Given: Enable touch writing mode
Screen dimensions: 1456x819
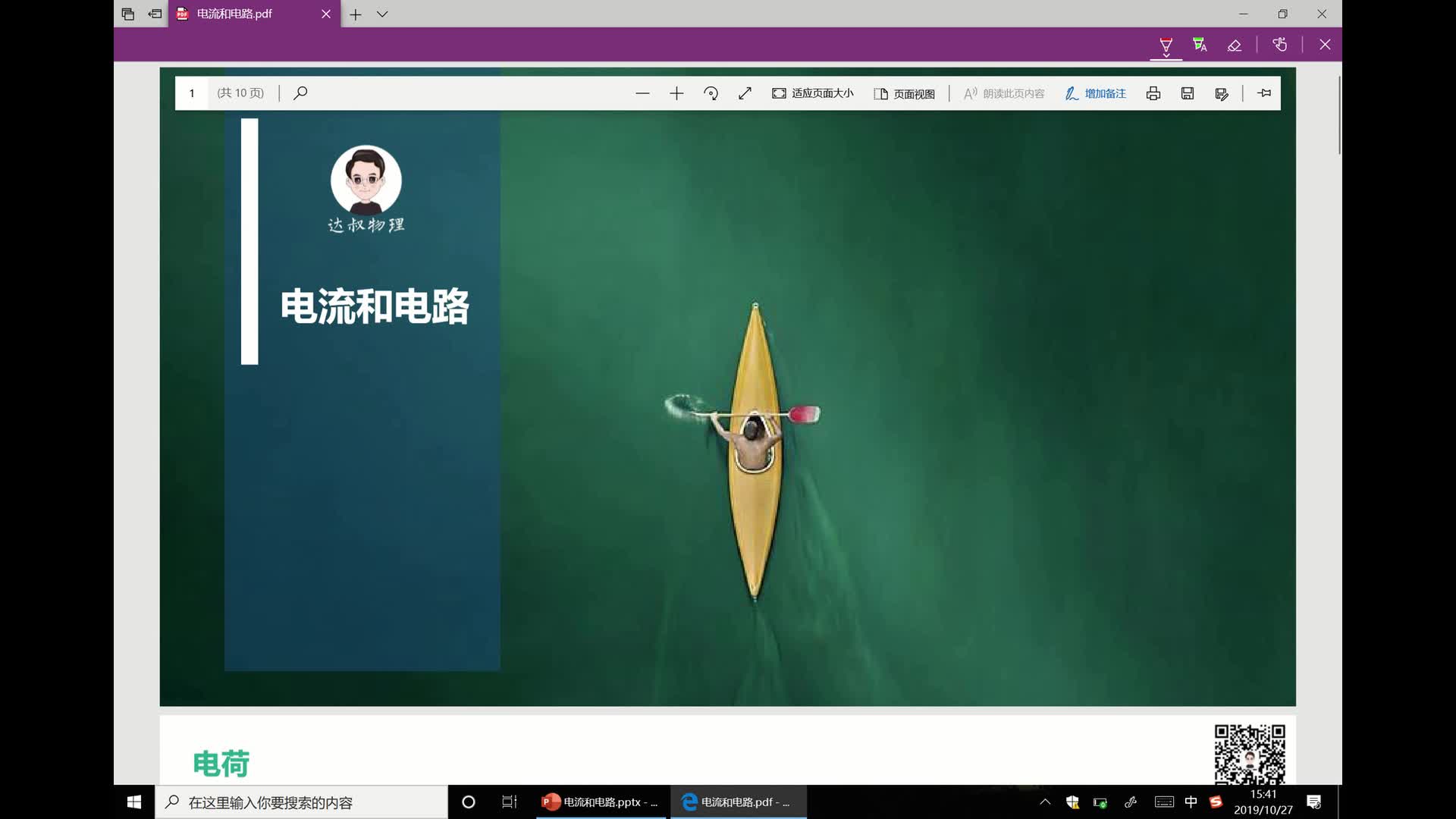Looking at the screenshot, I should click(x=1279, y=45).
